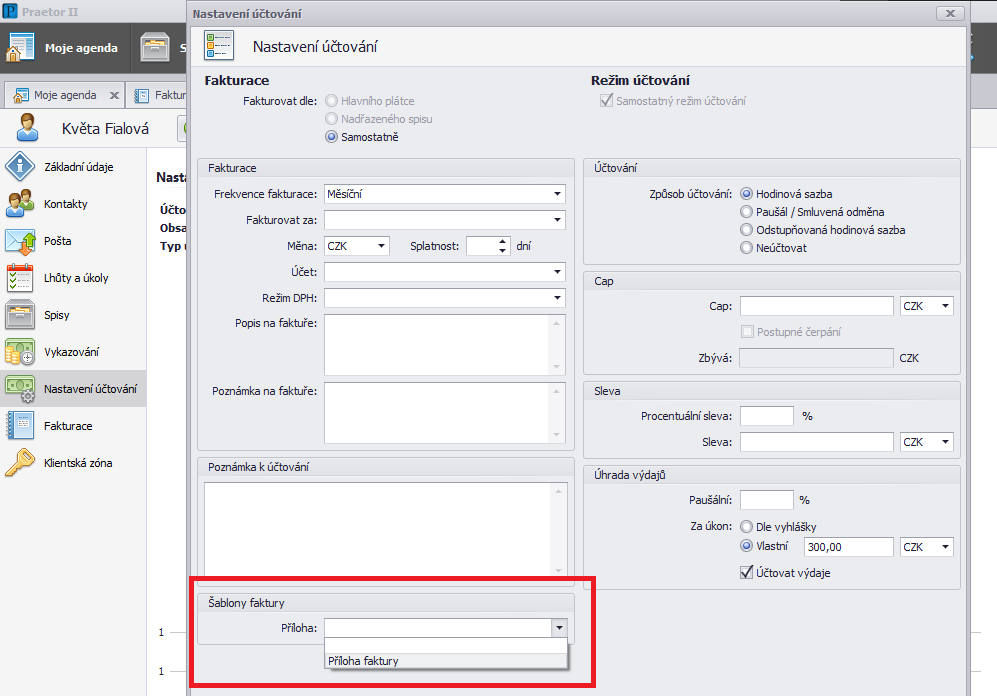This screenshot has height=696, width=997.
Task: Open Základní údaje info icon in sidebar
Action: pyautogui.click(x=21, y=167)
